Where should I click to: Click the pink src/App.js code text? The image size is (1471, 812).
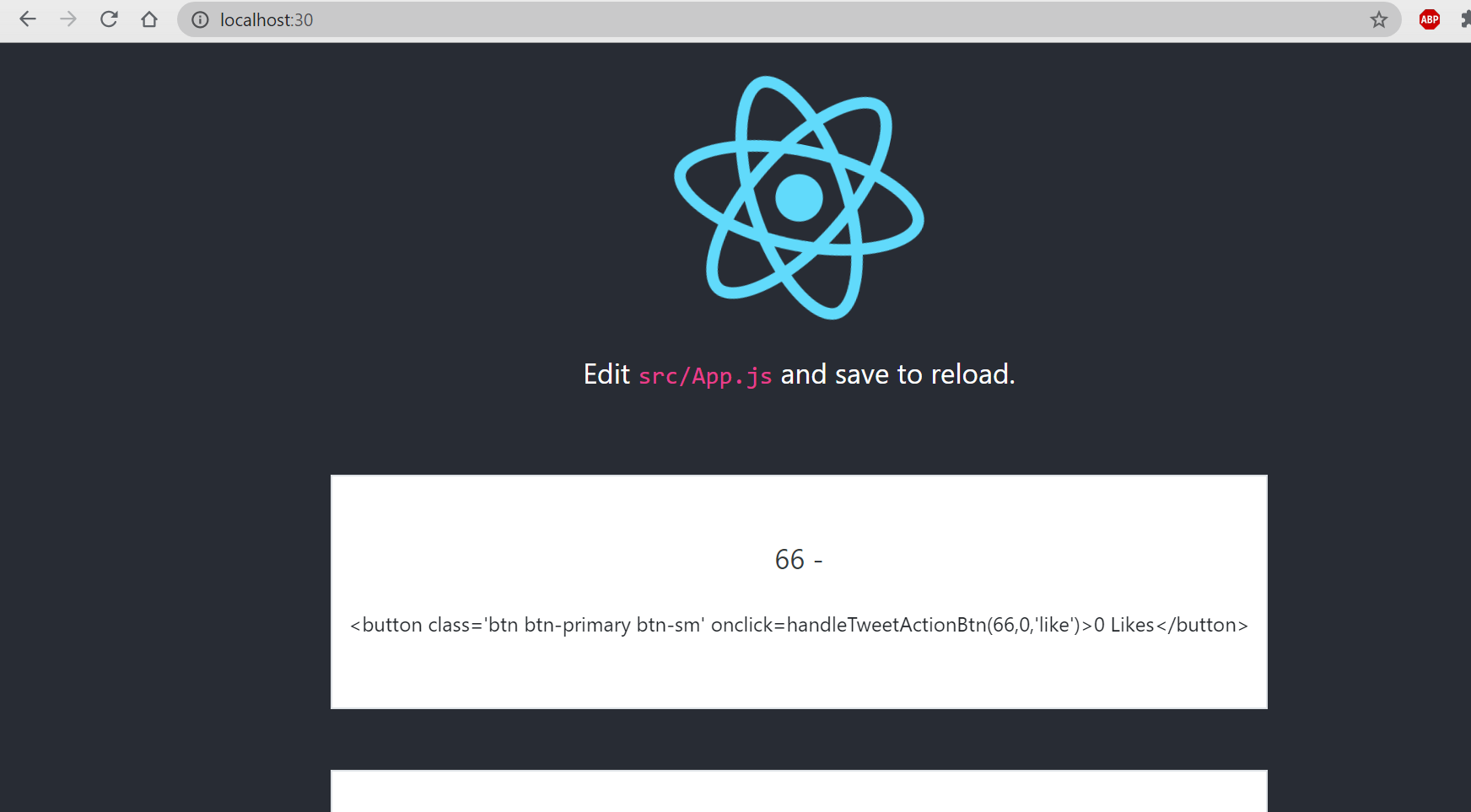705,376
